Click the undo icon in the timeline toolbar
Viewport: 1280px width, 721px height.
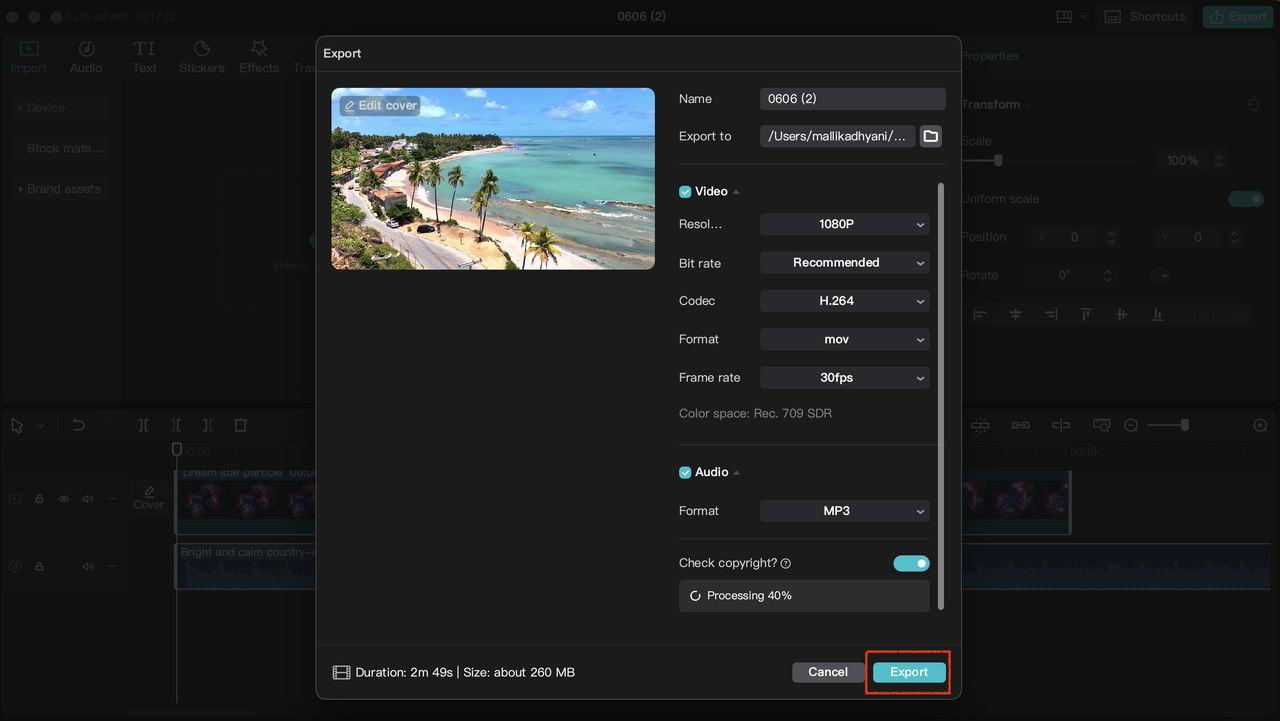[x=78, y=425]
